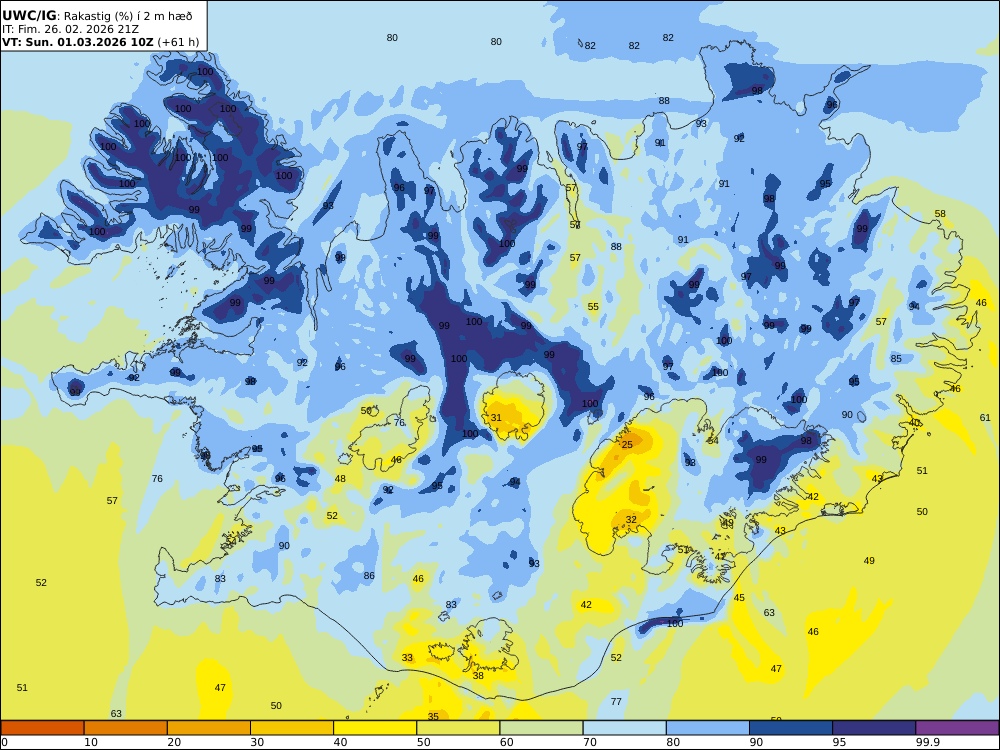Select the "33" value near the south coast
The width and height of the screenshot is (1000, 750).
[407, 658]
